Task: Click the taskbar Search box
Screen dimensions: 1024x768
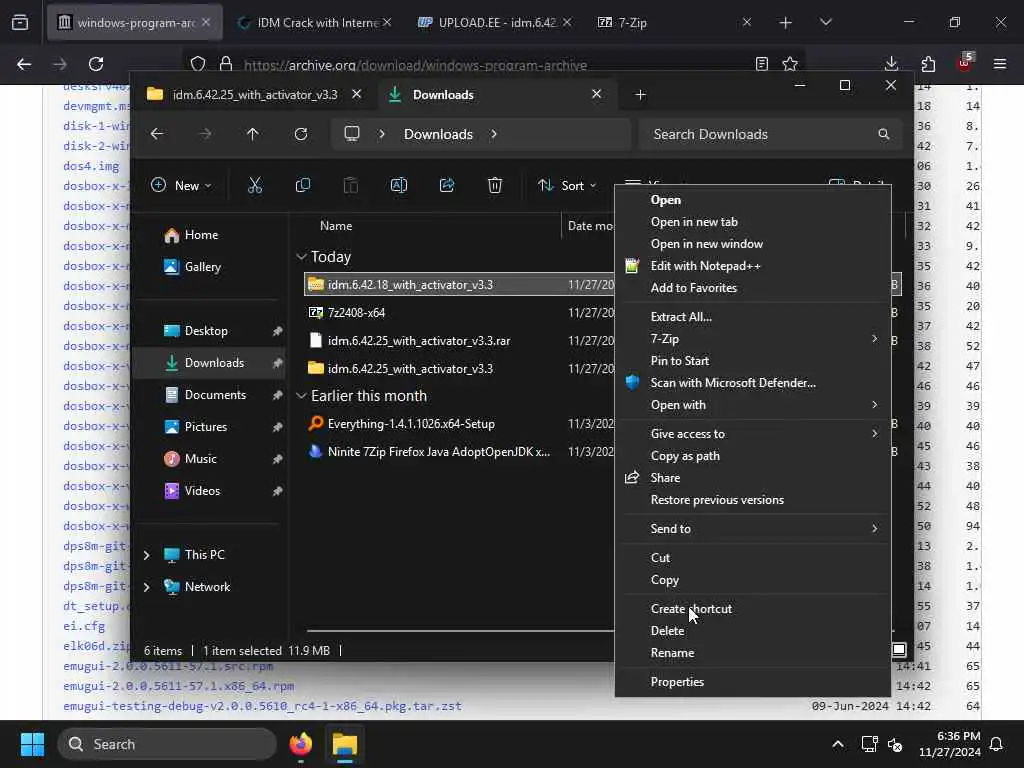Action: click(167, 744)
